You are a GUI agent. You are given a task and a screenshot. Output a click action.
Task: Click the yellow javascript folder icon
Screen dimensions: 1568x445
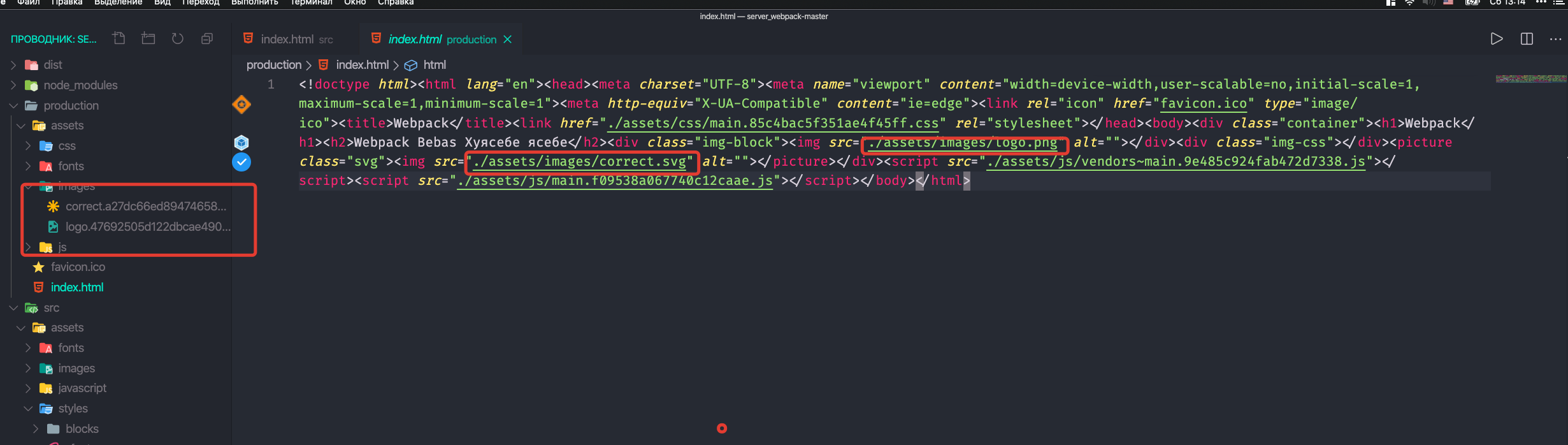(x=46, y=388)
